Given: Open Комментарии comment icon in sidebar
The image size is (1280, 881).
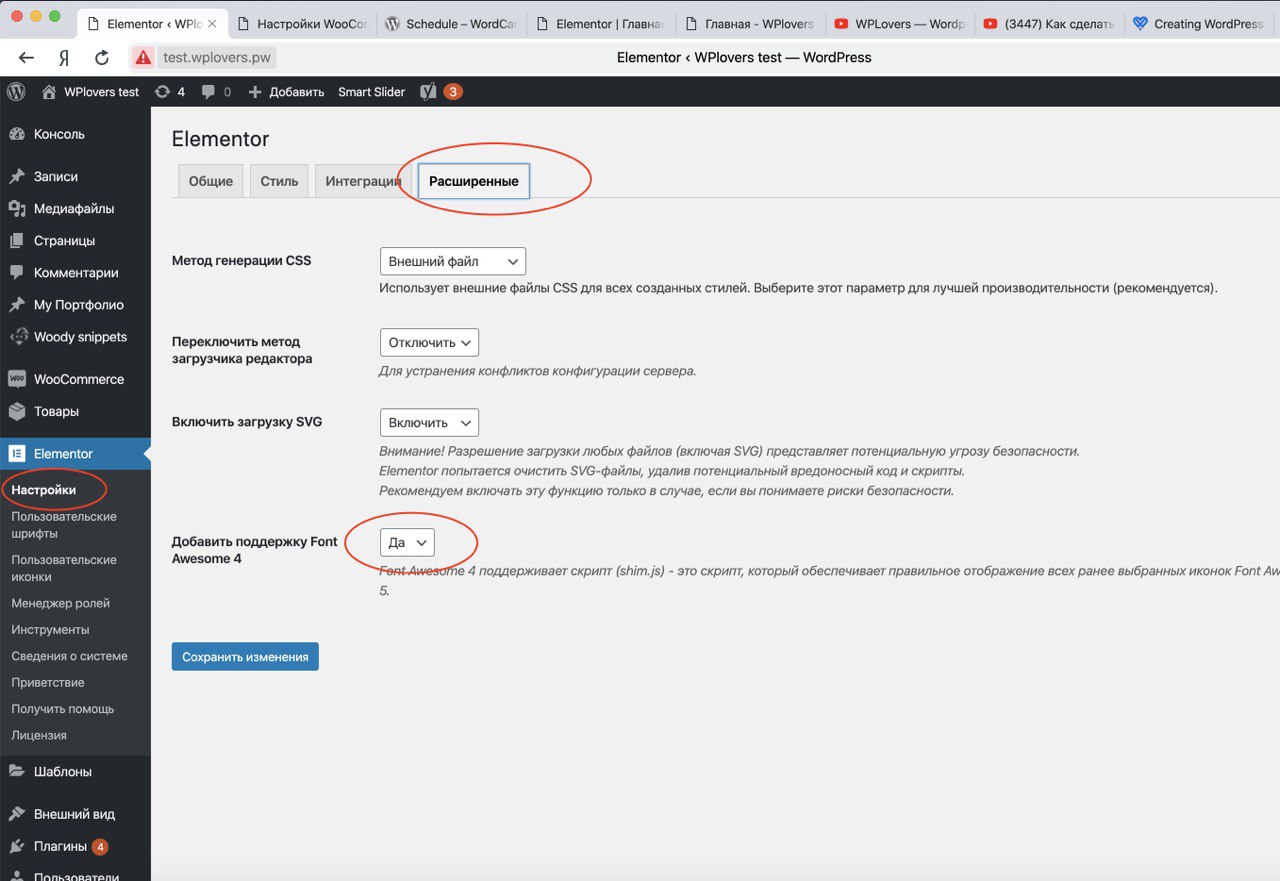Looking at the screenshot, I should [16, 272].
